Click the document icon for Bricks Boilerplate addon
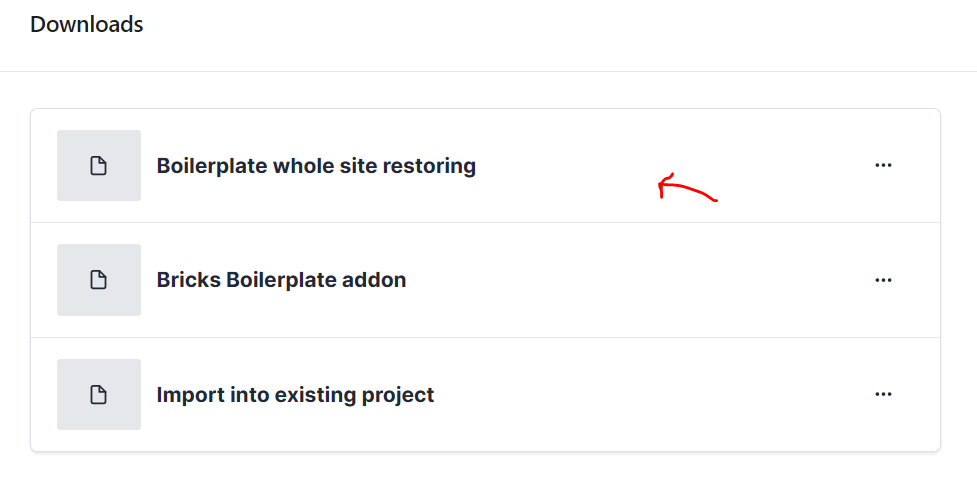Screen dimensions: 977x484 tap(99, 280)
